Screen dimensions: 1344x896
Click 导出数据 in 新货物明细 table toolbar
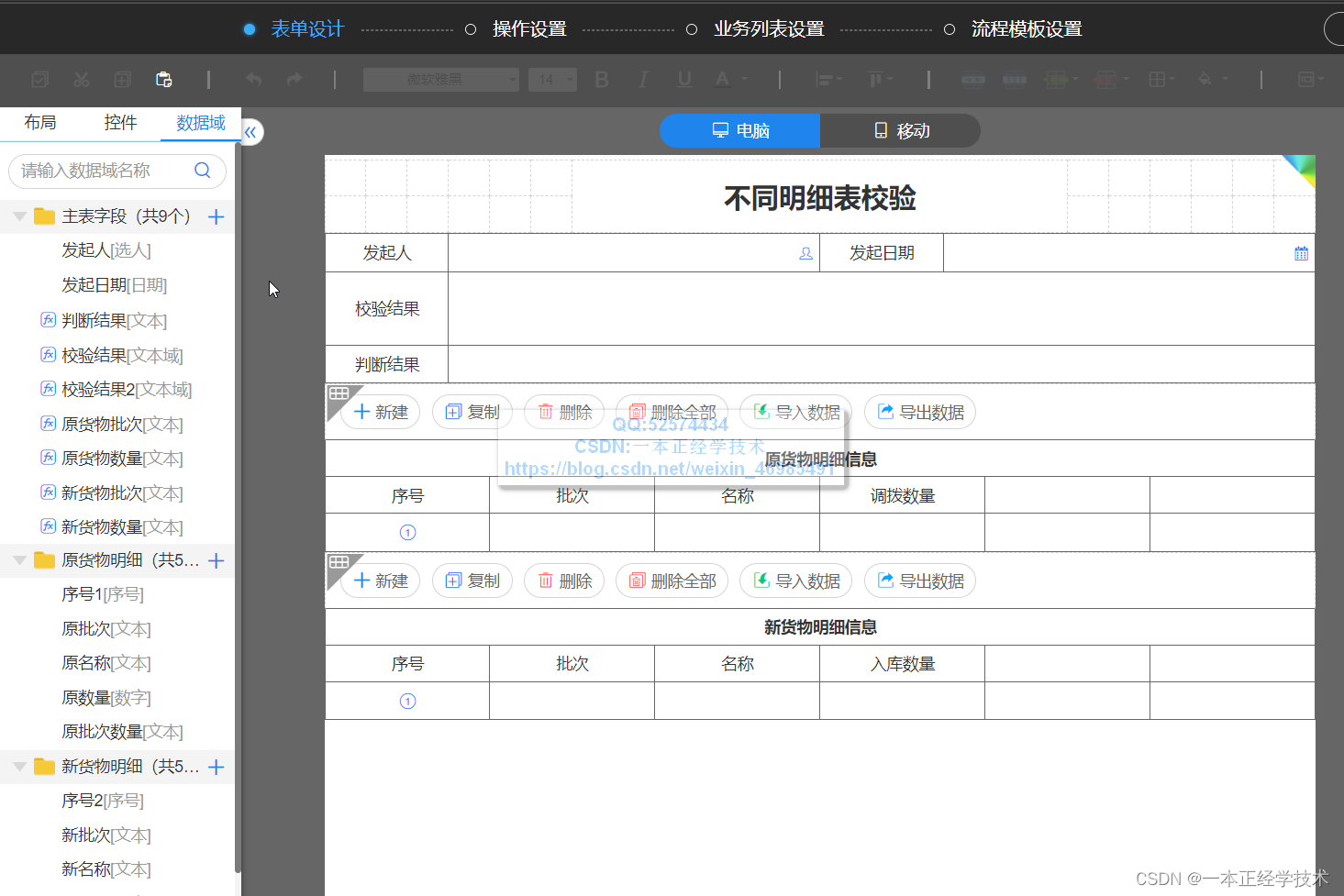click(920, 581)
